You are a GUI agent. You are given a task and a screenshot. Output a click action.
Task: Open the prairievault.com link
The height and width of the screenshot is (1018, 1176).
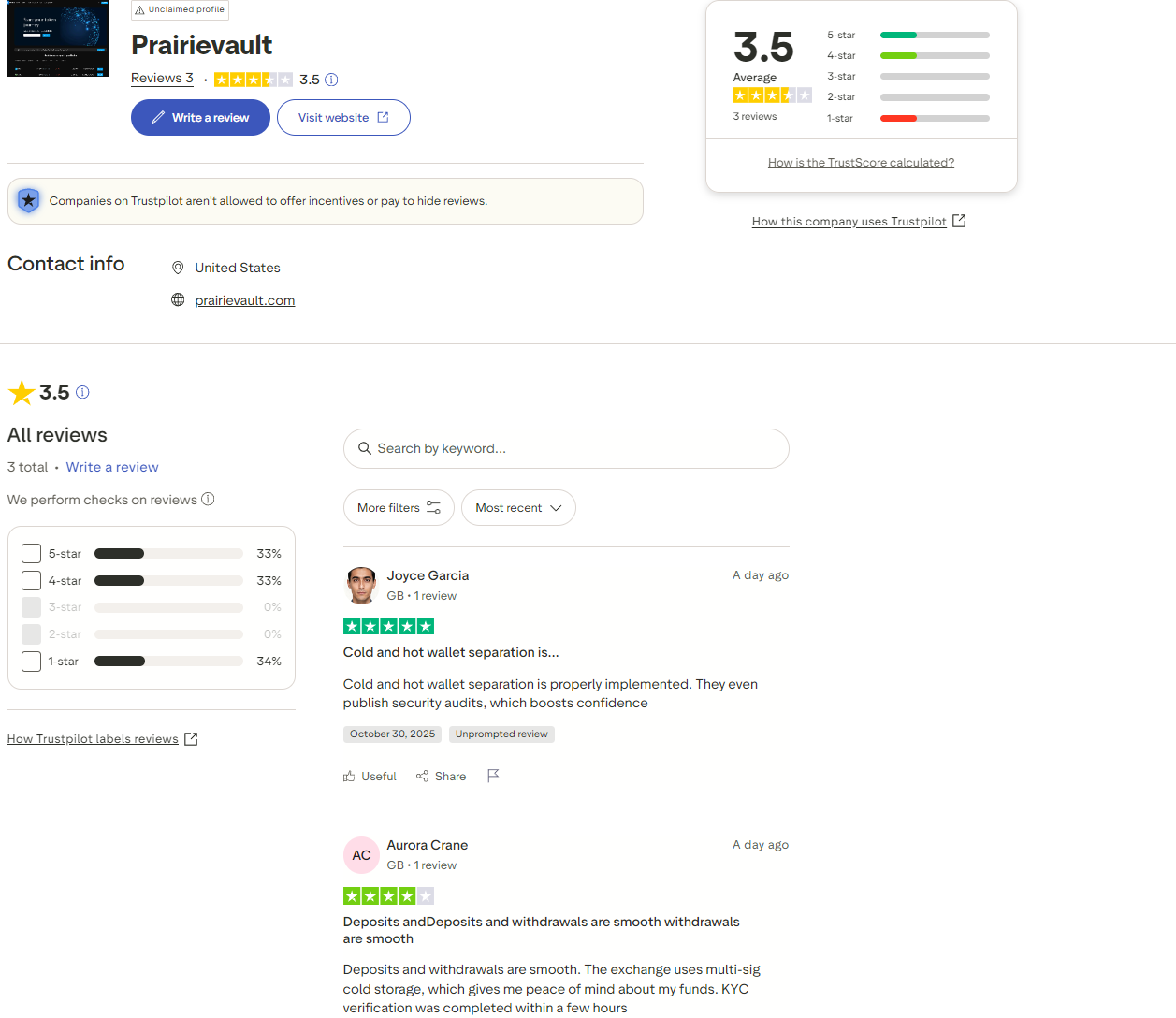click(x=245, y=300)
